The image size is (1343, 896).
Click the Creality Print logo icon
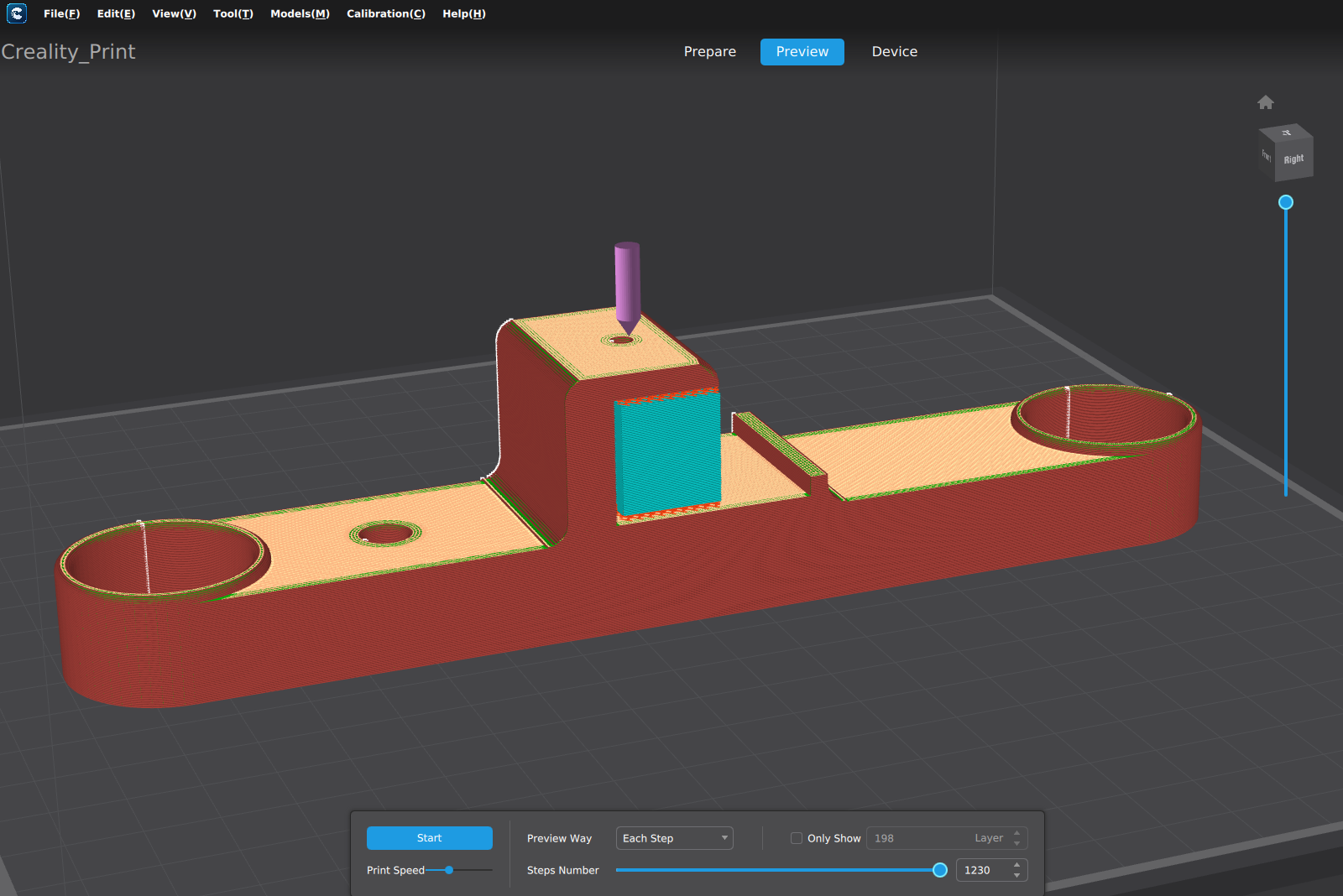click(17, 13)
